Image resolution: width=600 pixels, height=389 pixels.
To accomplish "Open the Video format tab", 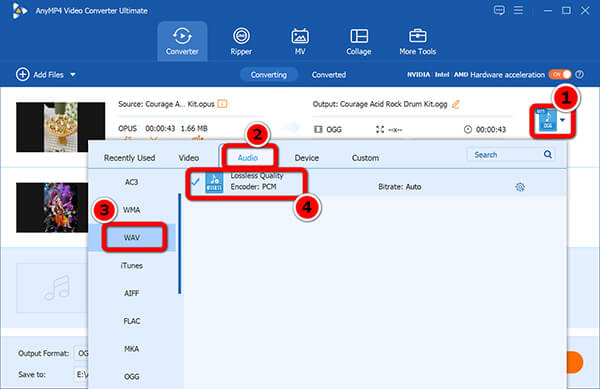I will coord(189,158).
